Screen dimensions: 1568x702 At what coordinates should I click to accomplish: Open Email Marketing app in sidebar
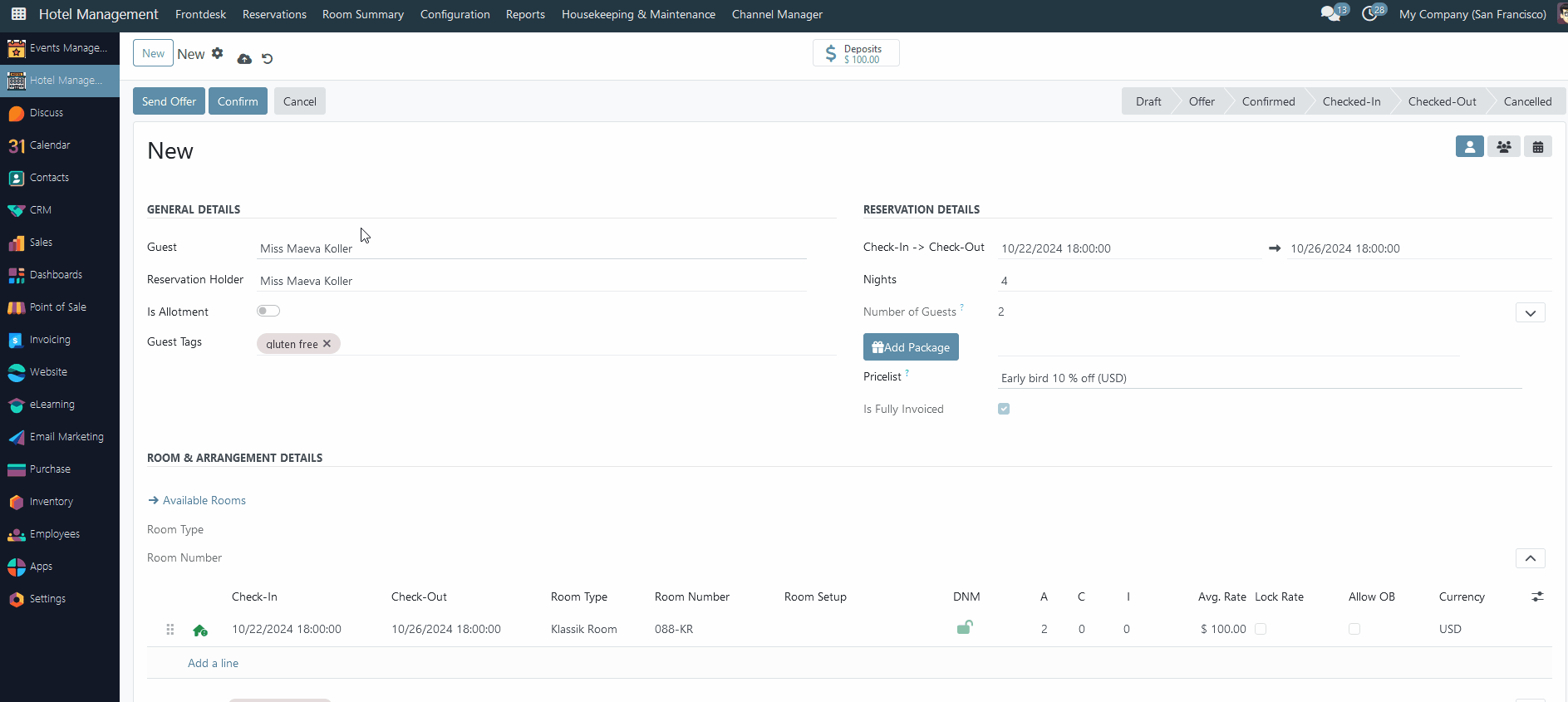click(59, 437)
